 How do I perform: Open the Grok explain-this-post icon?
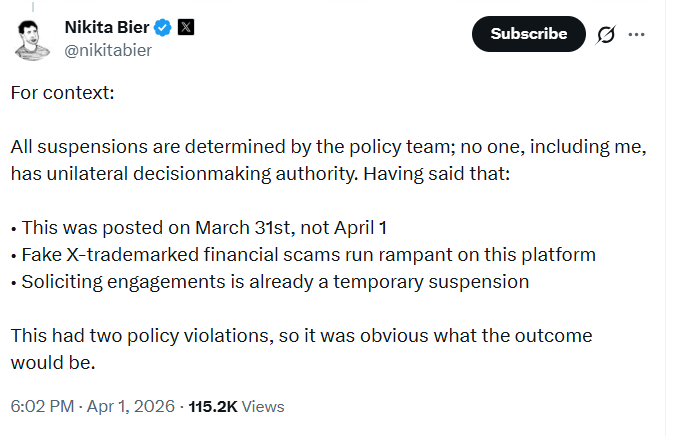605,34
